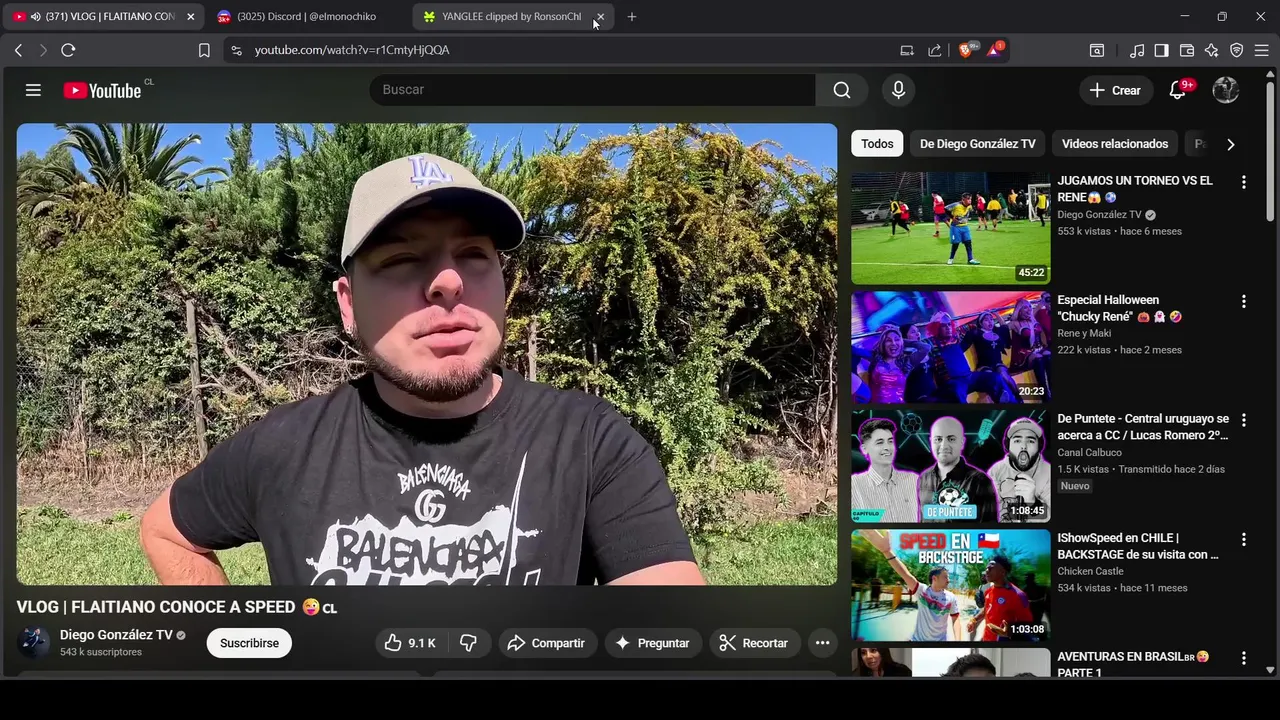Open Diego González TV channel avatar
The width and height of the screenshot is (1280, 720).
coord(33,642)
